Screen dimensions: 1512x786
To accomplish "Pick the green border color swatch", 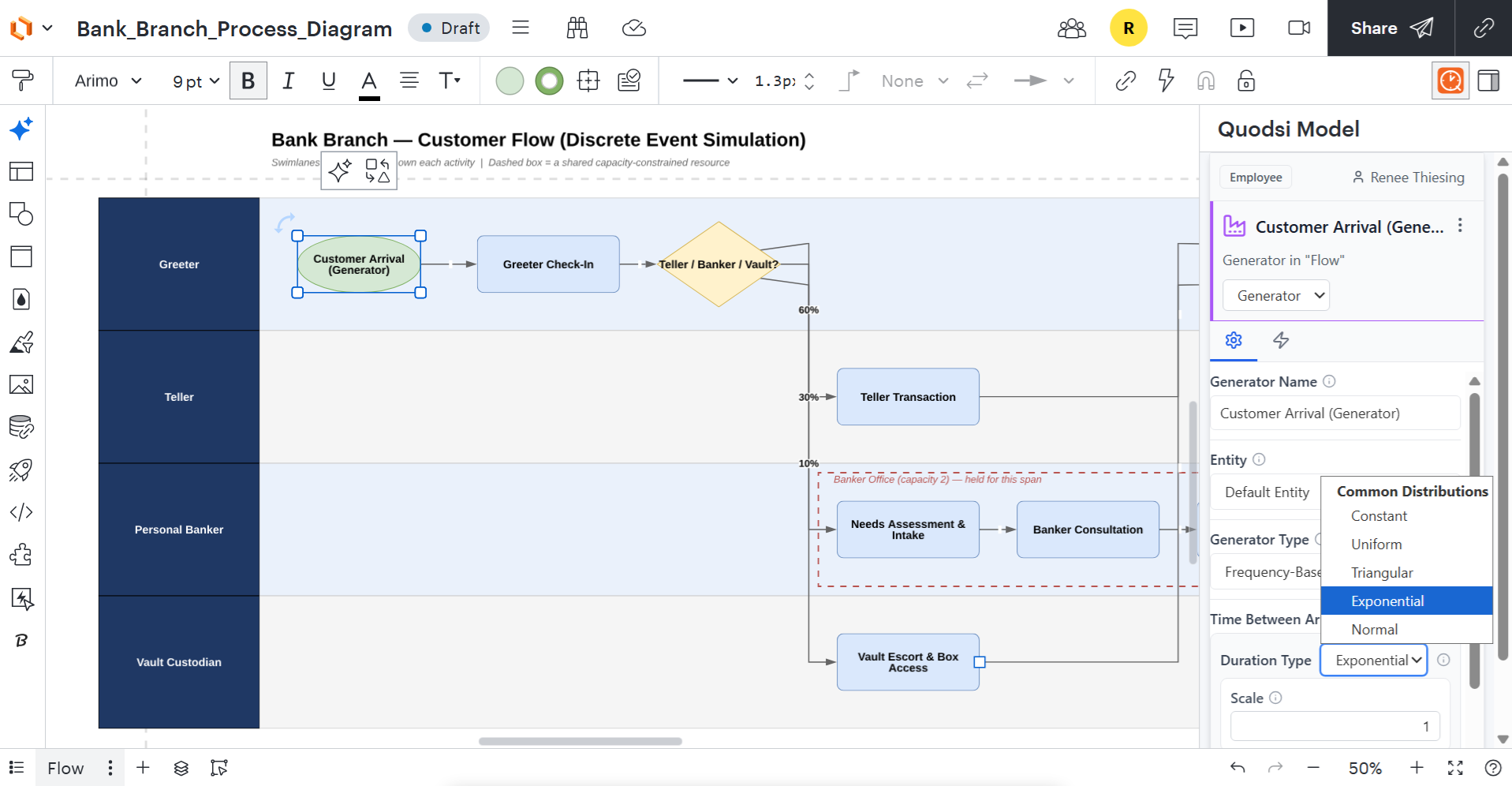I will 549,80.
